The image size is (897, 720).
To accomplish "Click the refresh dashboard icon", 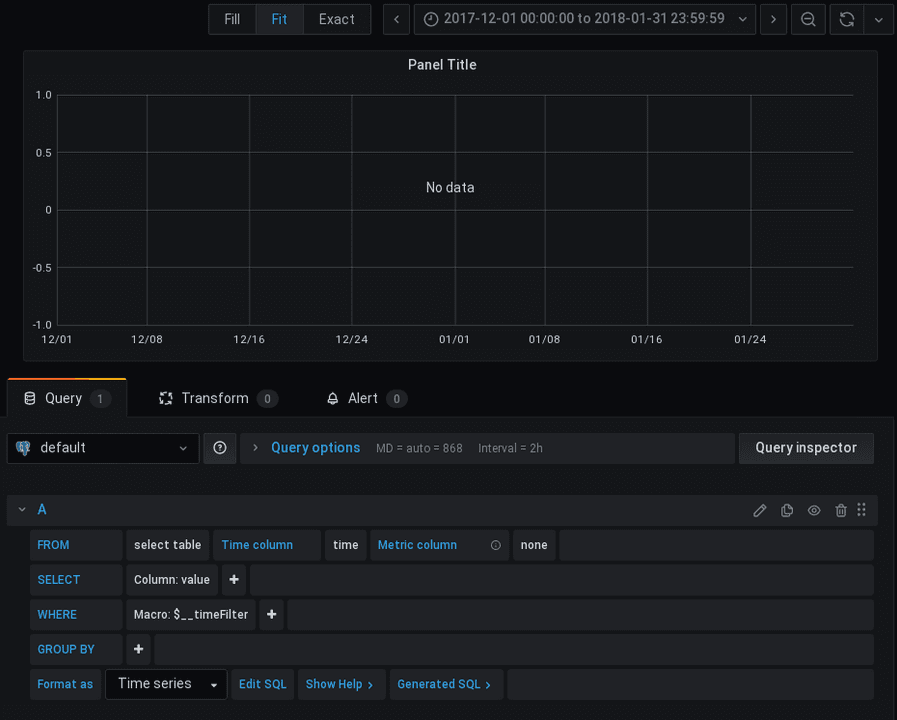I will coord(846,19).
